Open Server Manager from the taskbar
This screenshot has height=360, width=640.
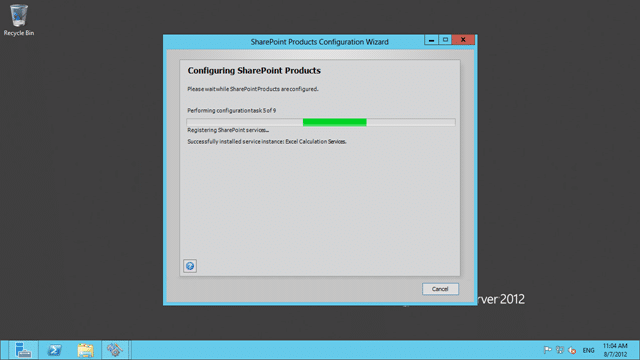coord(23,350)
